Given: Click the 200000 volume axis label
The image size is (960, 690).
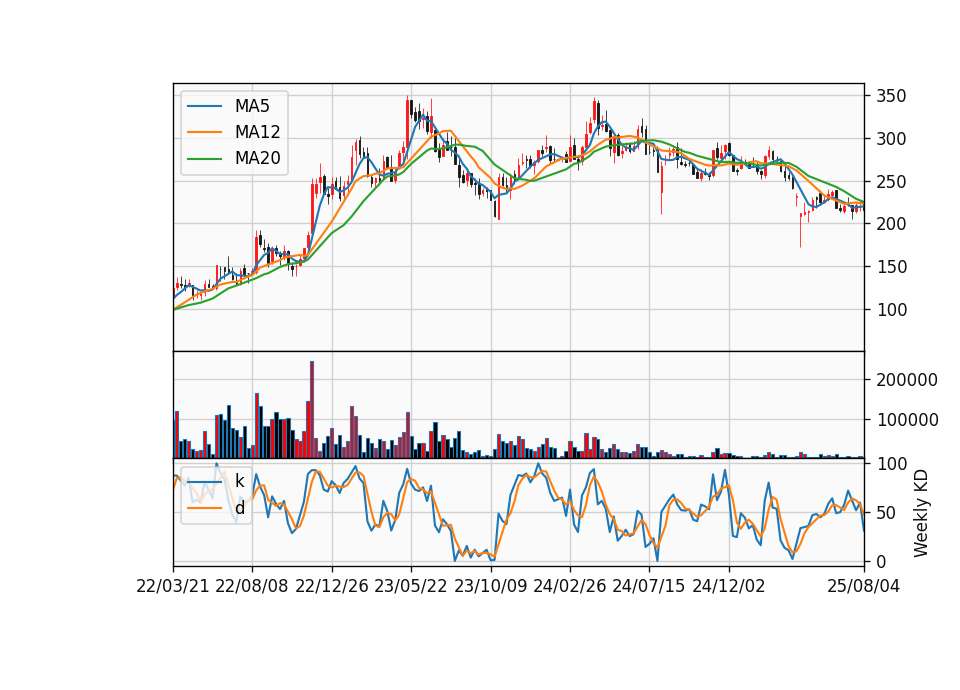Looking at the screenshot, I should pyautogui.click(x=907, y=380).
